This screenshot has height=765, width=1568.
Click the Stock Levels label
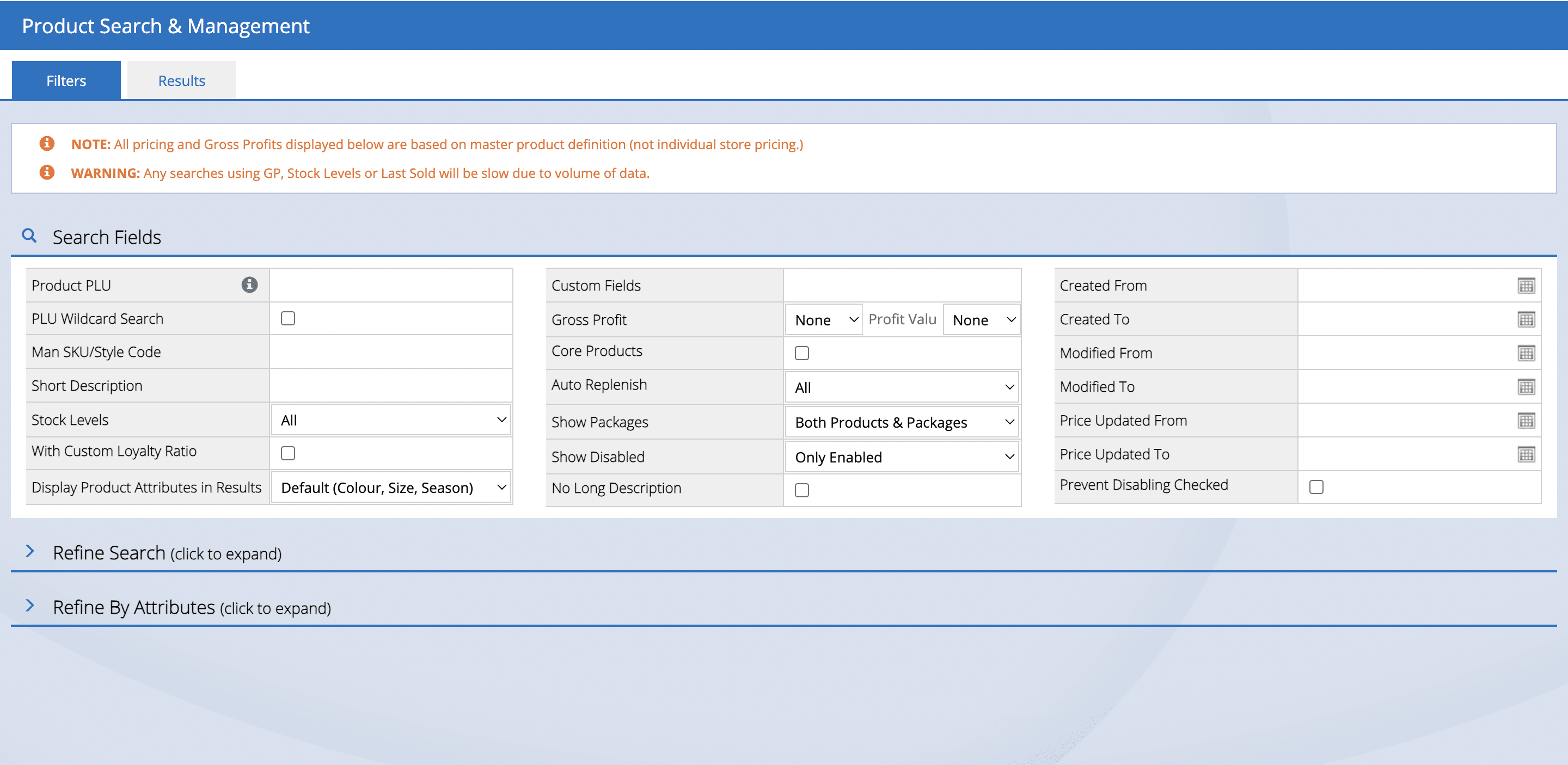coord(70,419)
